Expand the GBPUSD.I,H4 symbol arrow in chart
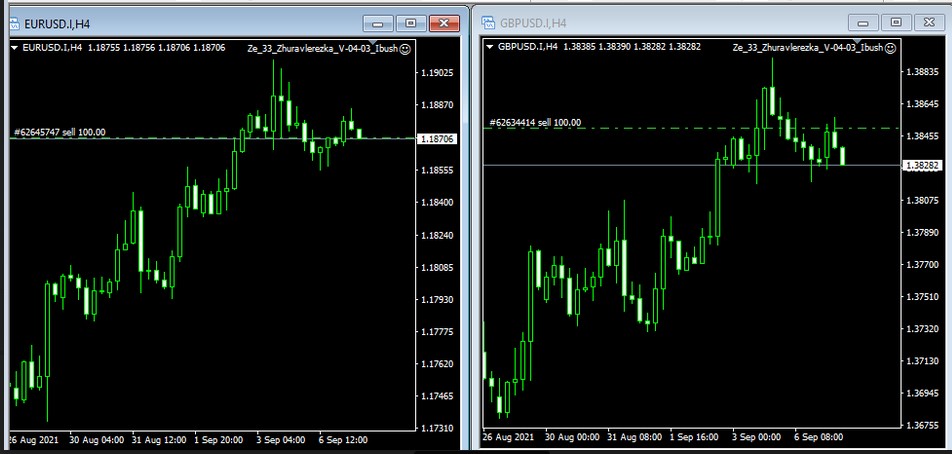 click(489, 47)
